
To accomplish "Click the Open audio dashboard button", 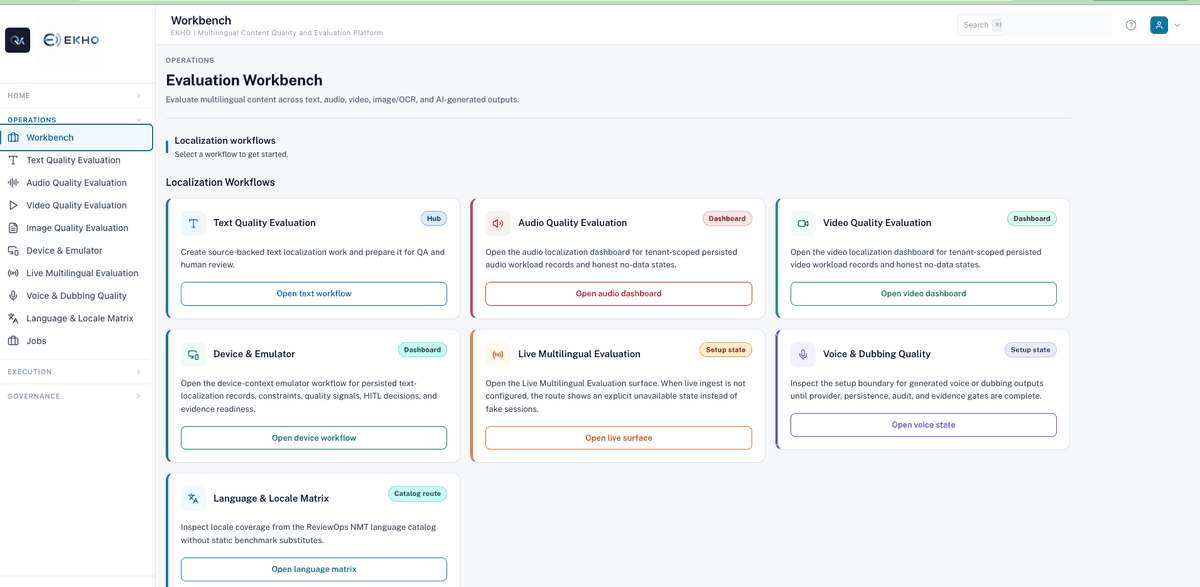I will coord(619,294).
